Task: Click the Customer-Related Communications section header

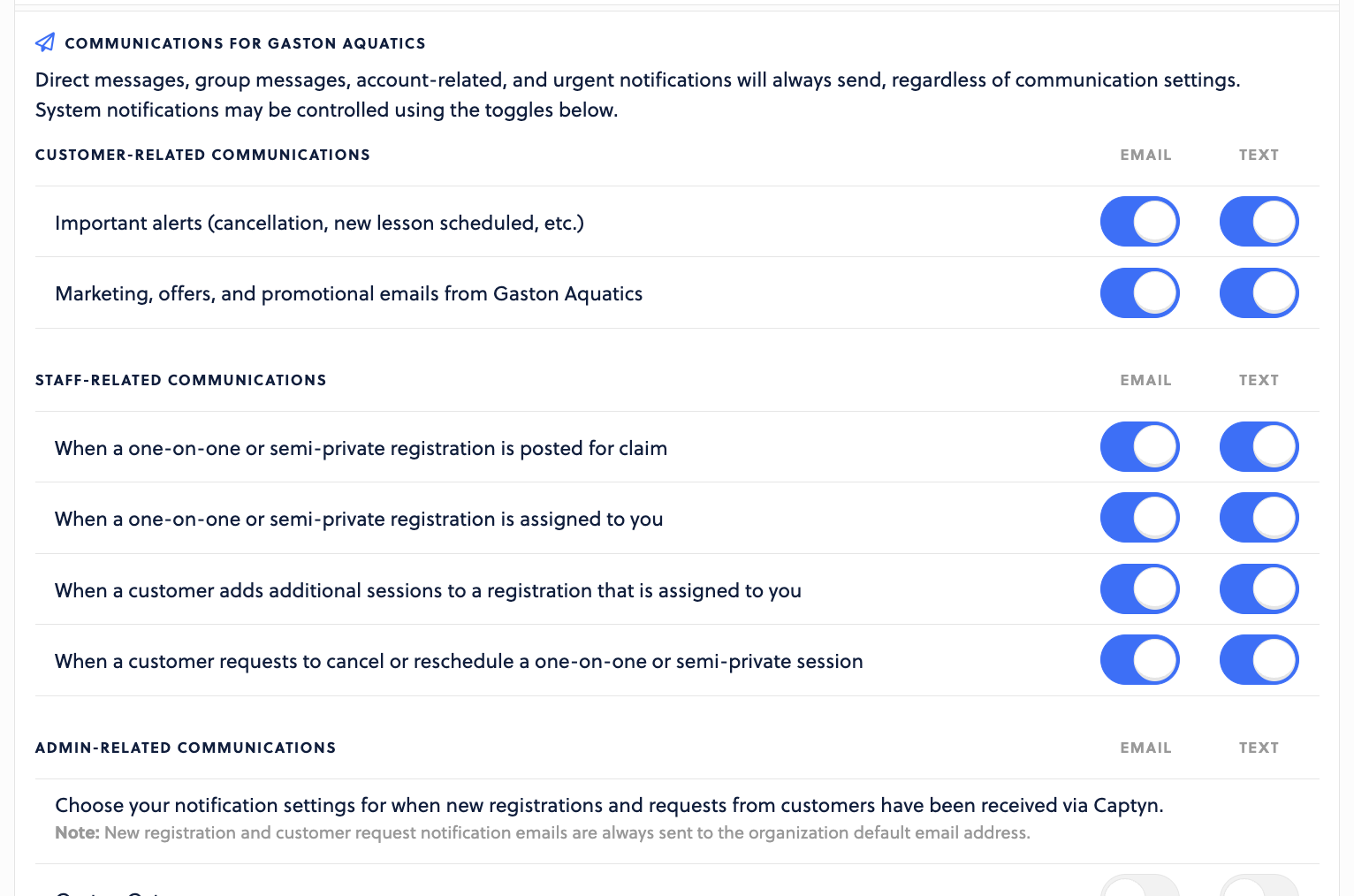Action: point(202,155)
